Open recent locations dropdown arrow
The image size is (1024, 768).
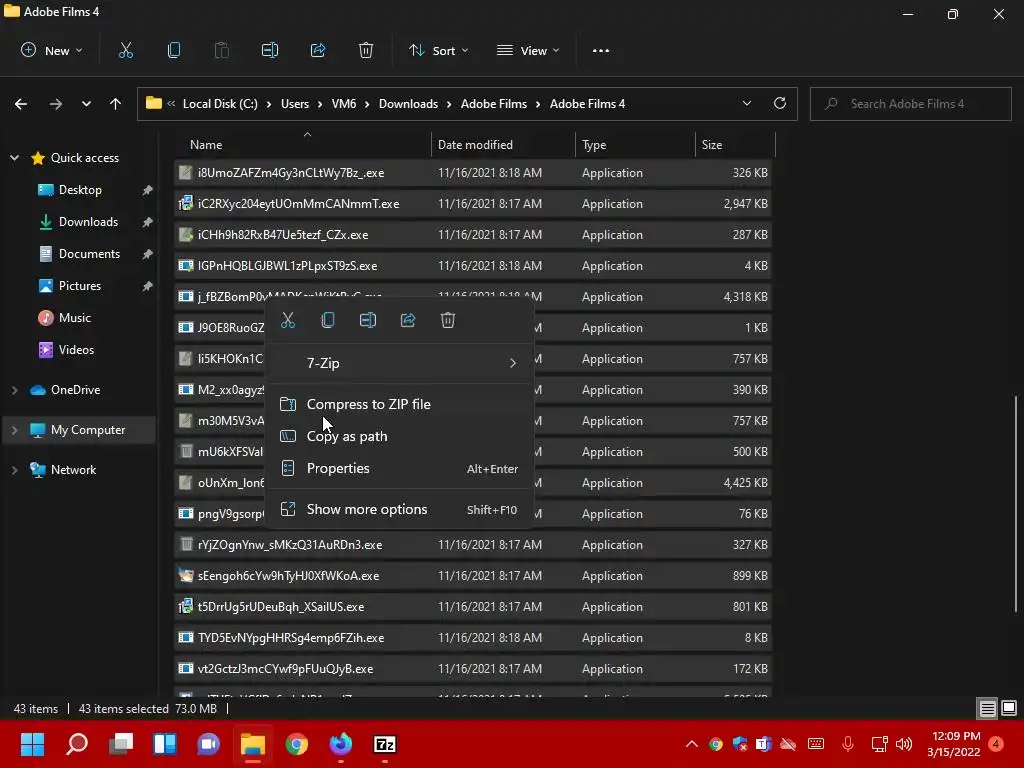(x=86, y=104)
